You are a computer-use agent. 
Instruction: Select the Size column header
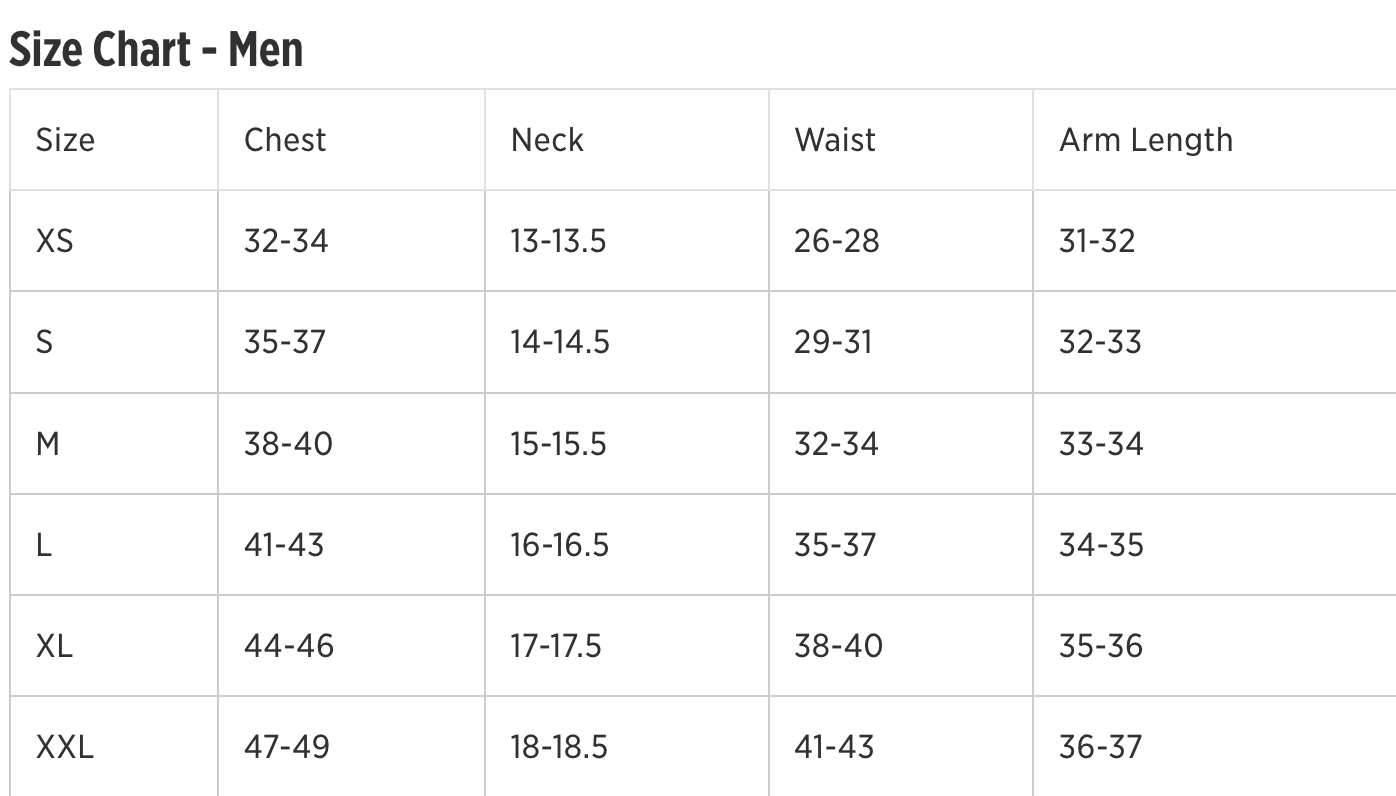click(x=65, y=140)
